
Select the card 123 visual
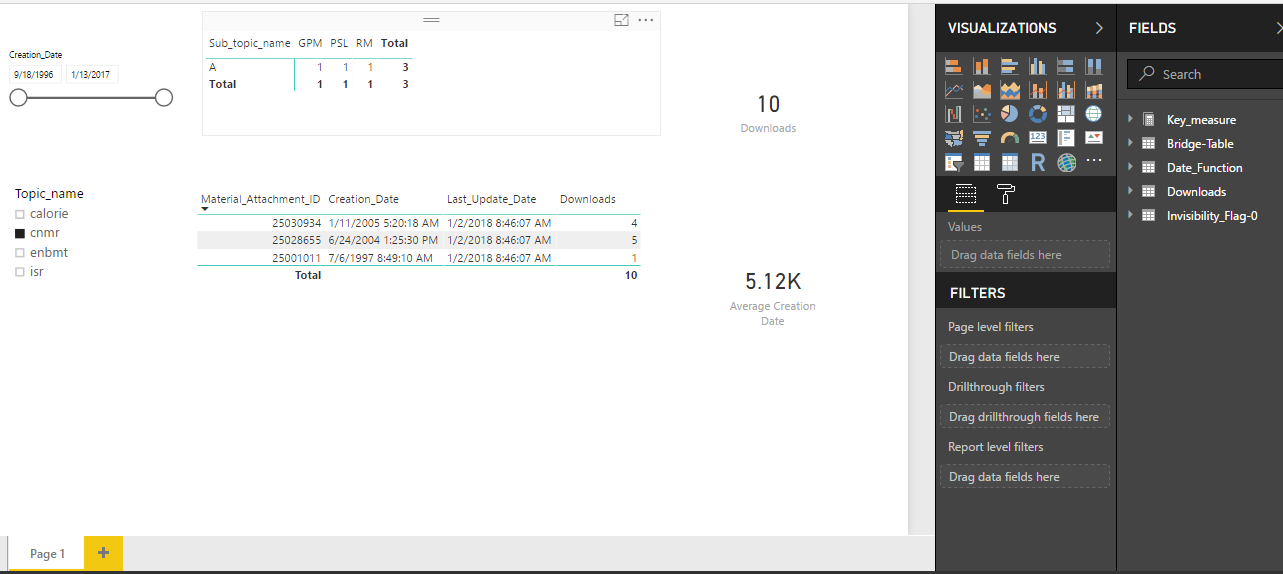click(1038, 138)
